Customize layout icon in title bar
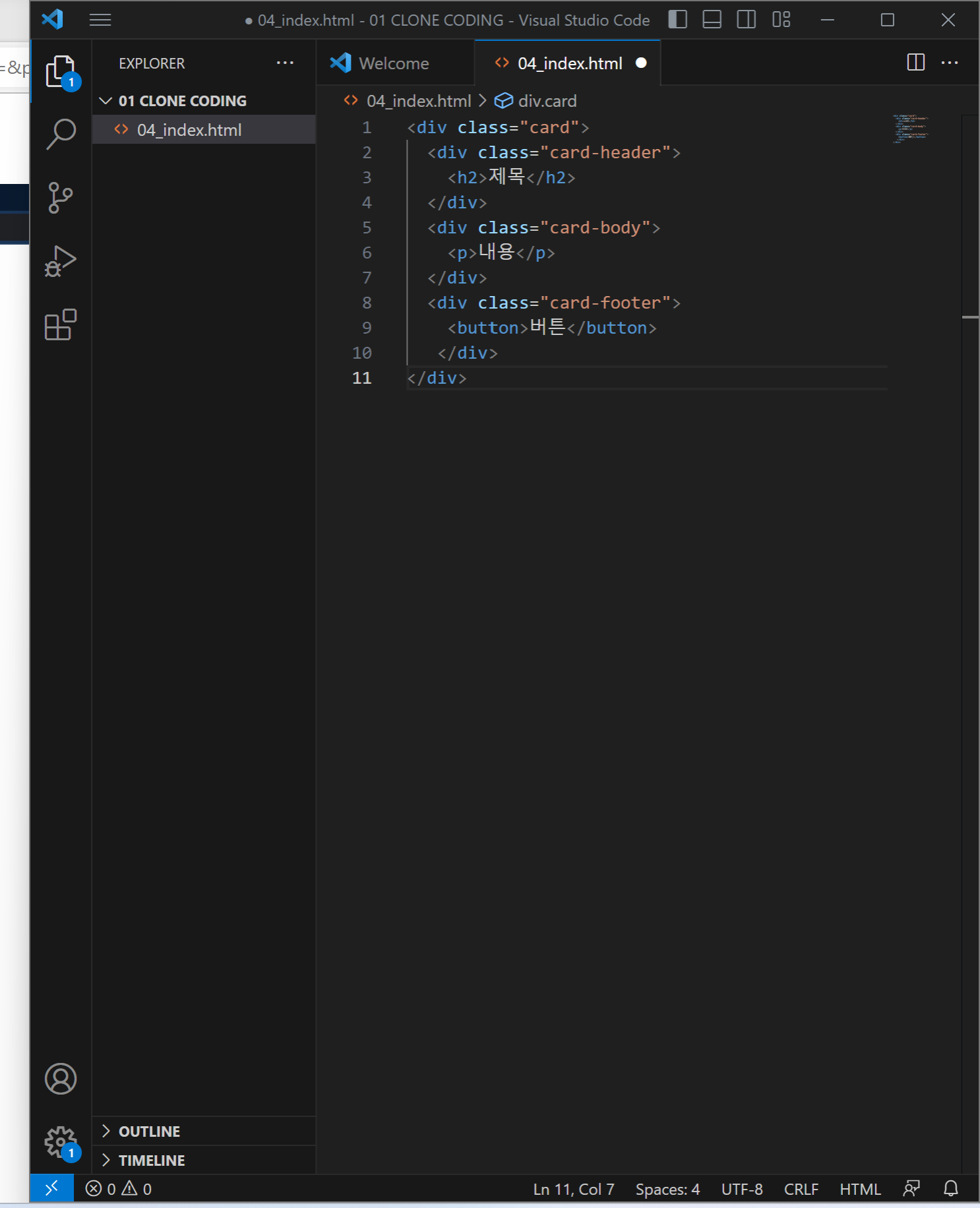 tap(781, 20)
